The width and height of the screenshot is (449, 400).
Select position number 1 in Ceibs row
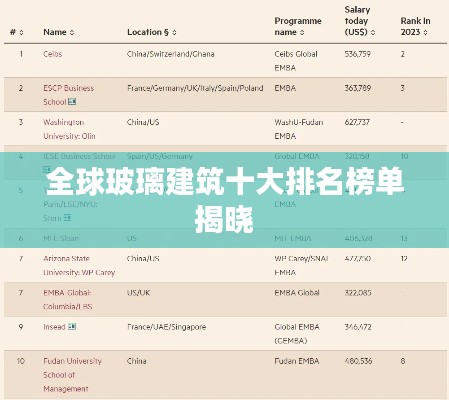21,54
